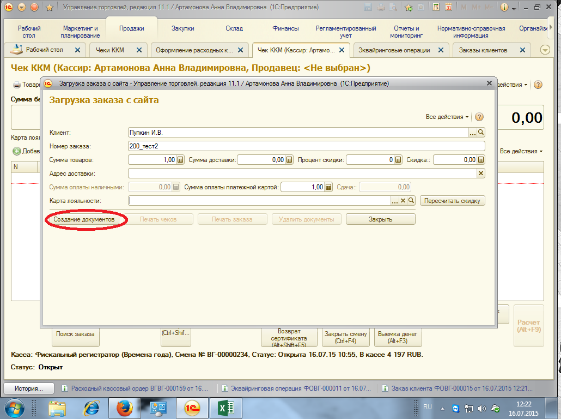Screen dimensions: 561x419
Task: Focus the Клиент input field
Action: [x=298, y=132]
